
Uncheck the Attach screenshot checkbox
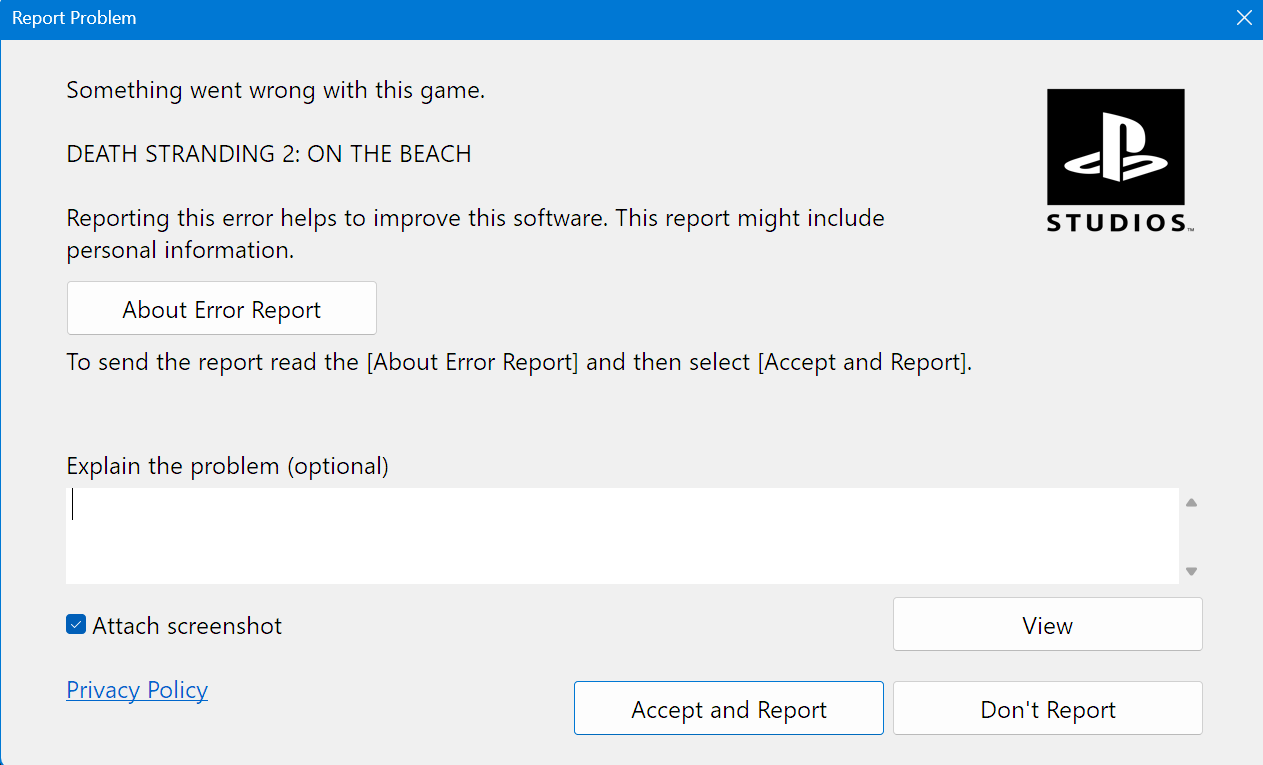click(76, 625)
